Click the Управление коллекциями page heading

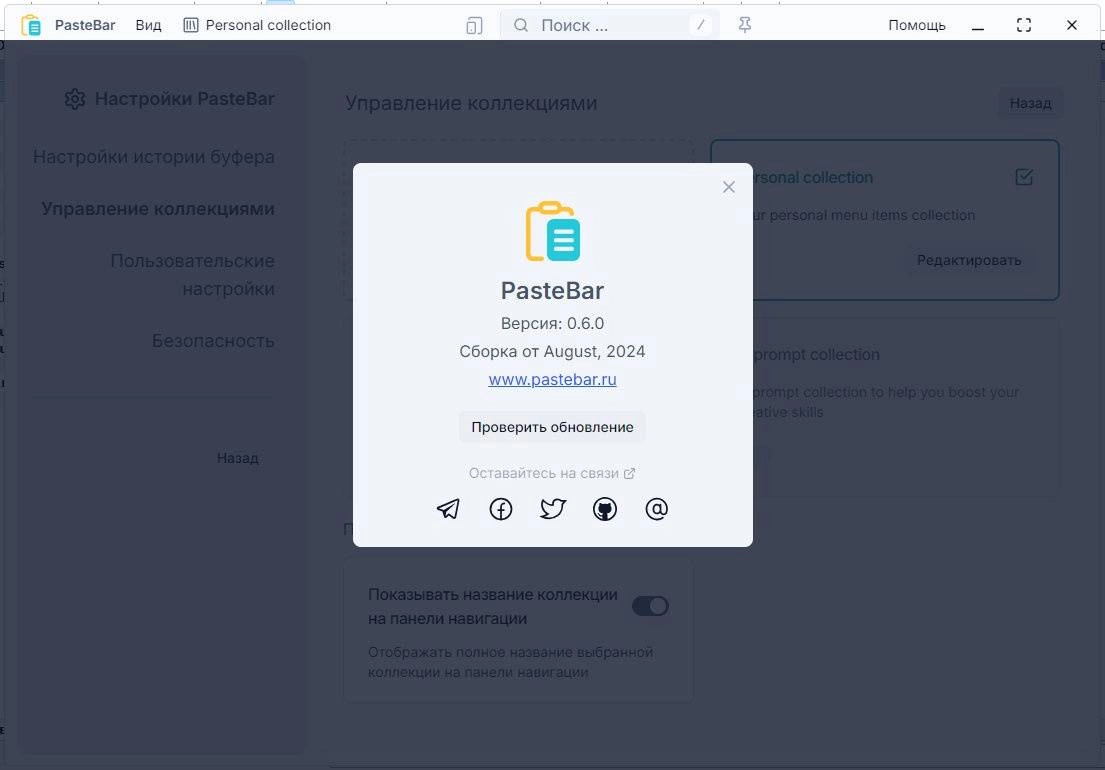471,103
